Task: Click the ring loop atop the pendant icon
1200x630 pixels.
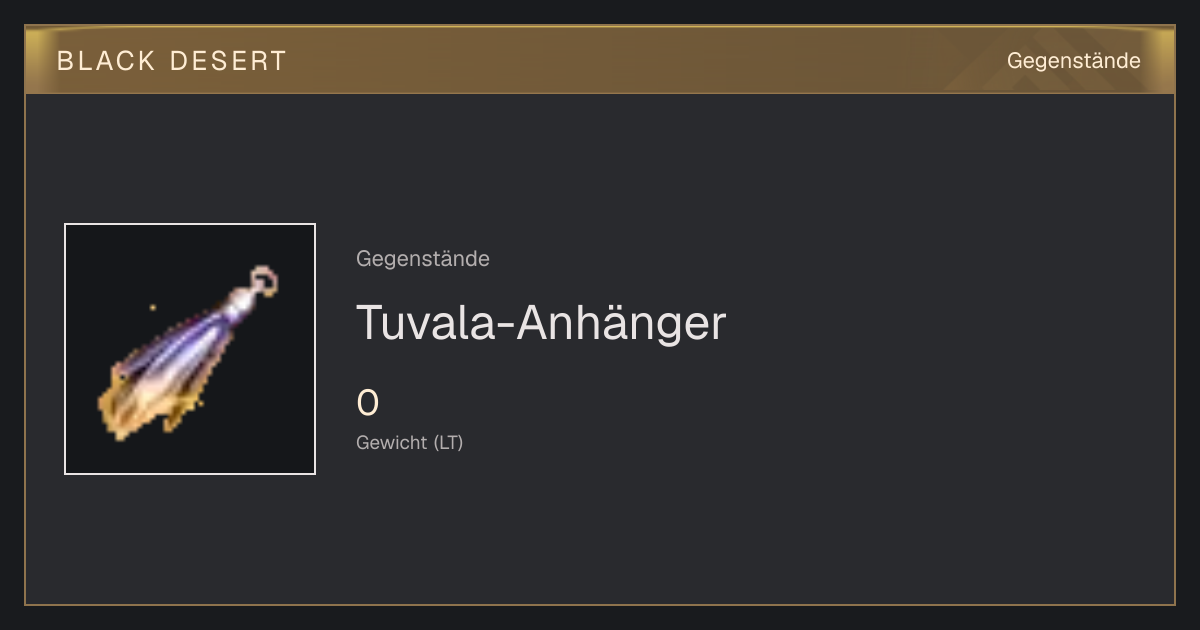Action: point(264,279)
